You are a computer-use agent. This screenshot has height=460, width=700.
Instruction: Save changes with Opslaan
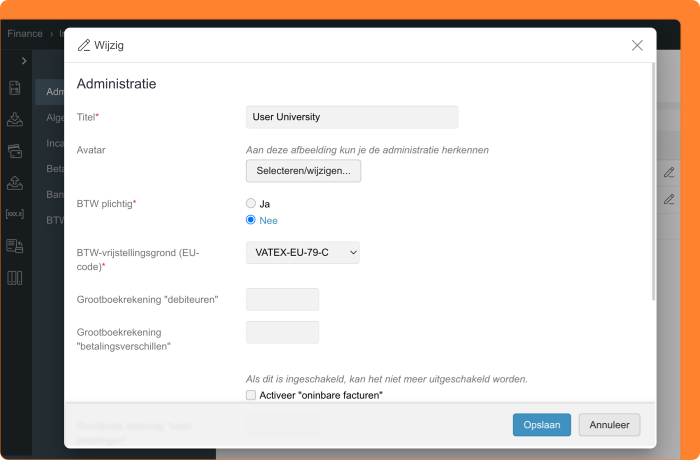coord(542,425)
